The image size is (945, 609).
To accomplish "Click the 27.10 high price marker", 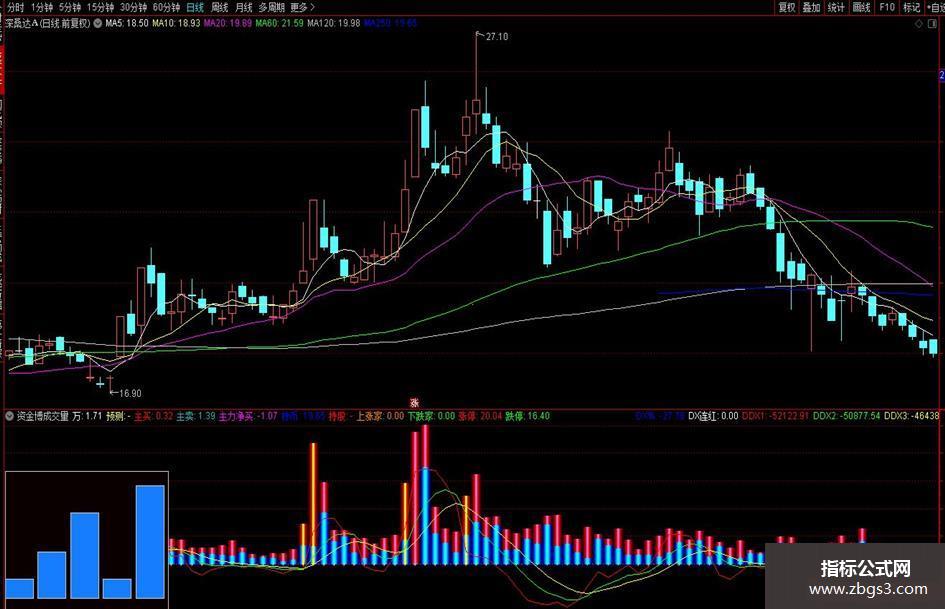I will [x=497, y=37].
